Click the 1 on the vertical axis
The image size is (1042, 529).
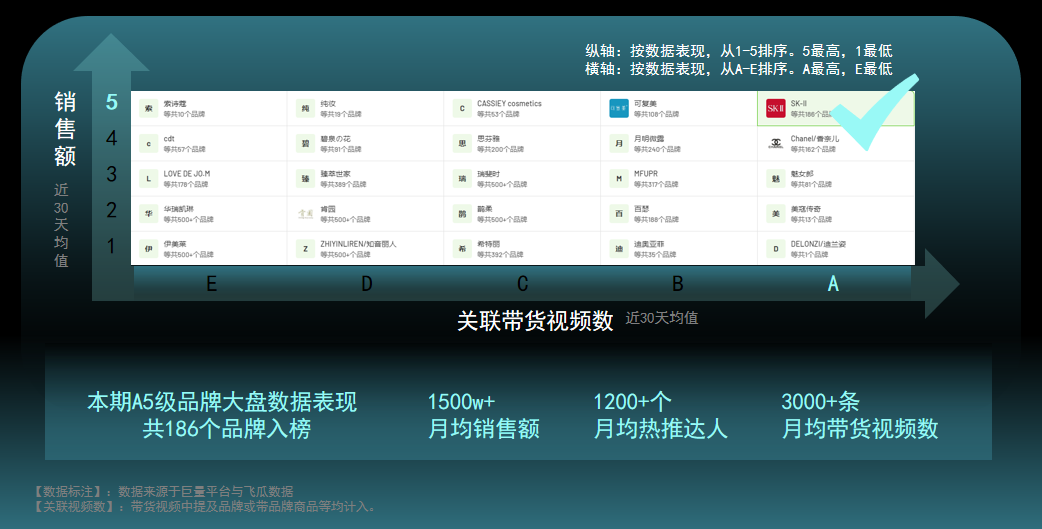(x=112, y=246)
